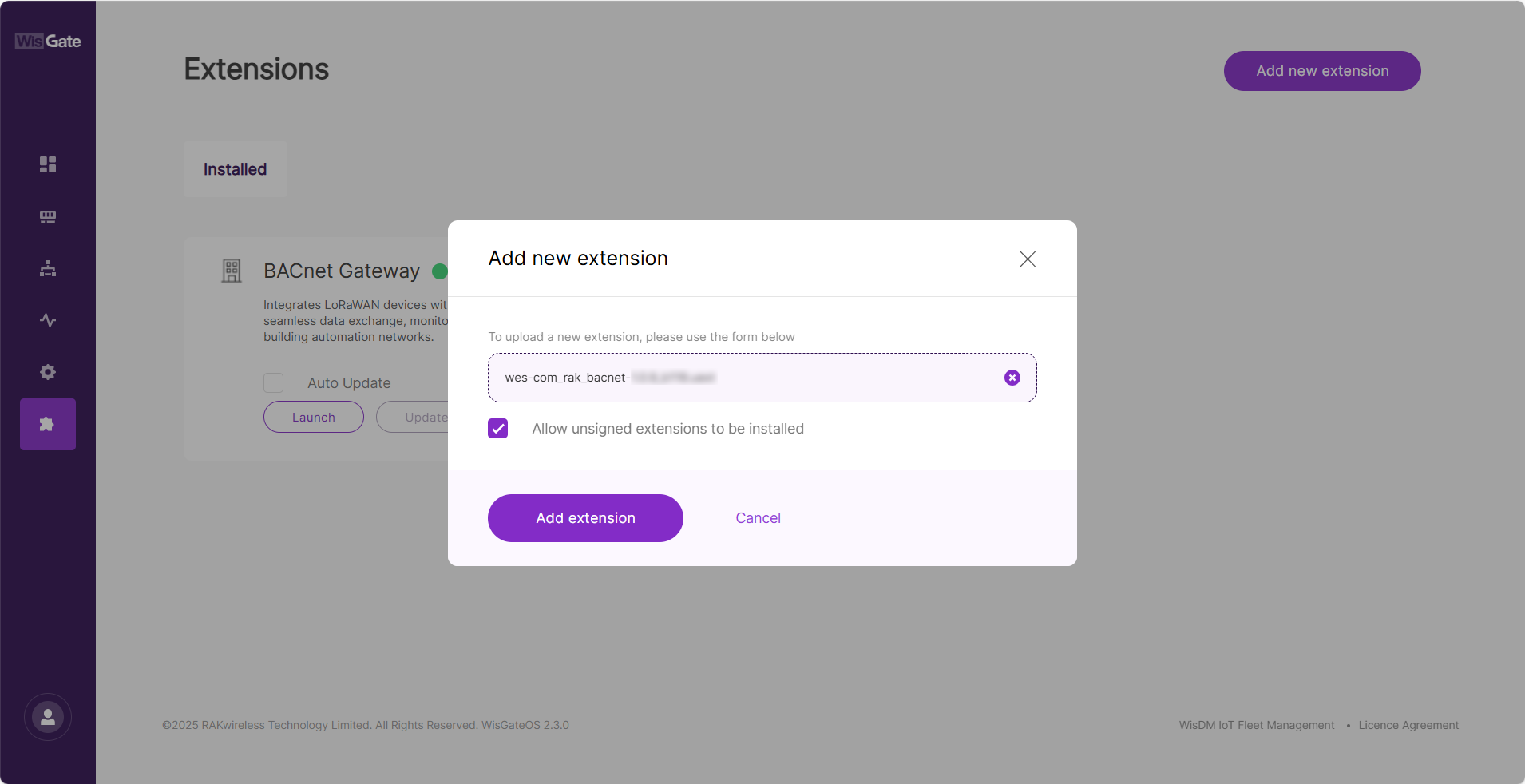The height and width of the screenshot is (784, 1525).
Task: Click the WisGate logo
Action: pyautogui.click(x=46, y=41)
